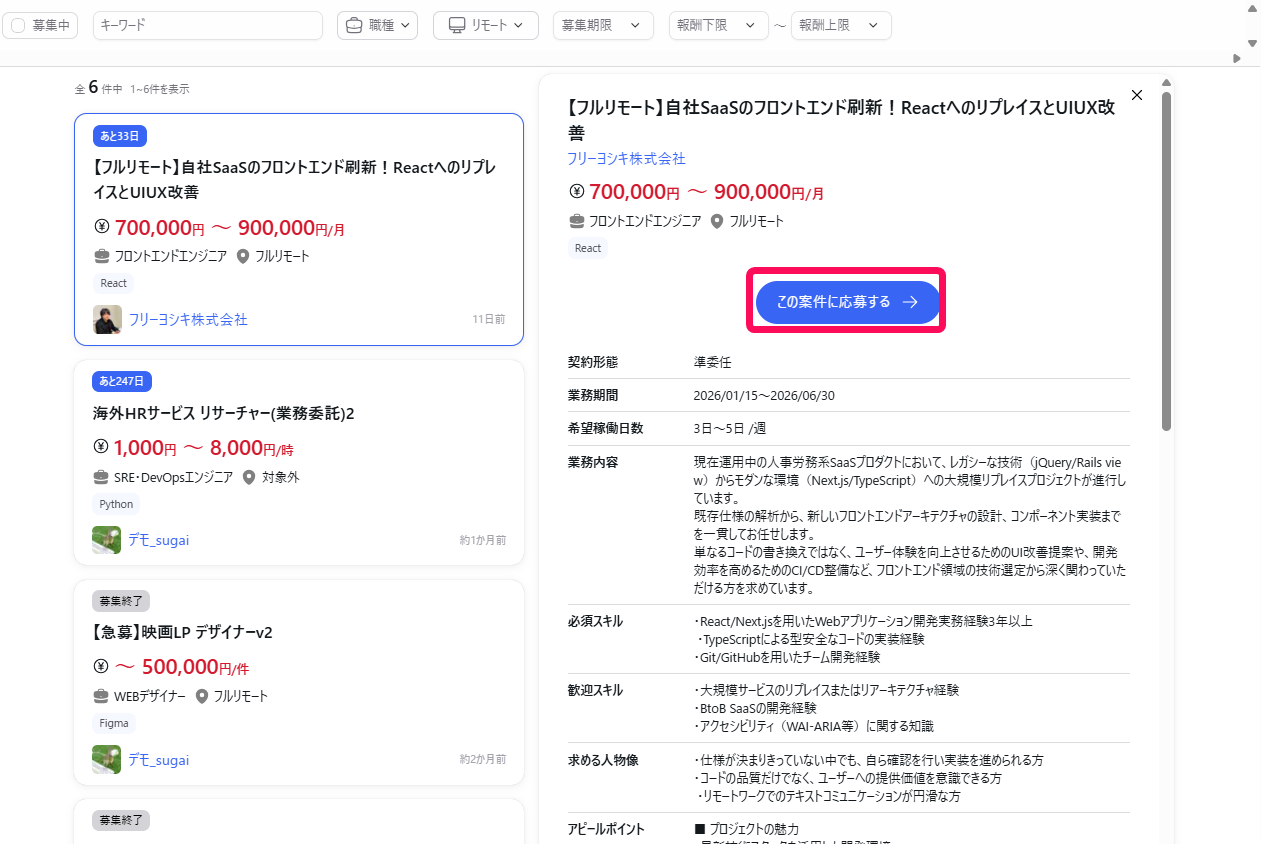Click the 求める人物像 row label
1261x844 pixels.
click(x=603, y=760)
